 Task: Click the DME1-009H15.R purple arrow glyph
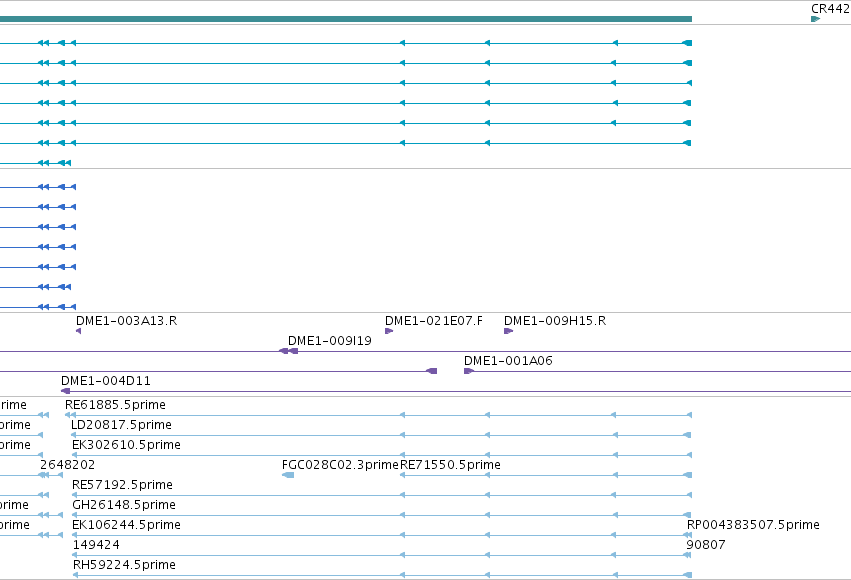[508, 331]
